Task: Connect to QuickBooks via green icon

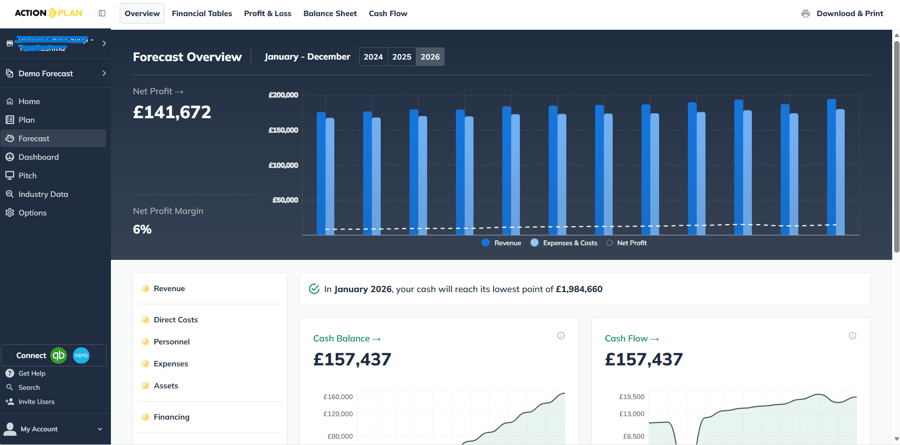Action: (59, 356)
